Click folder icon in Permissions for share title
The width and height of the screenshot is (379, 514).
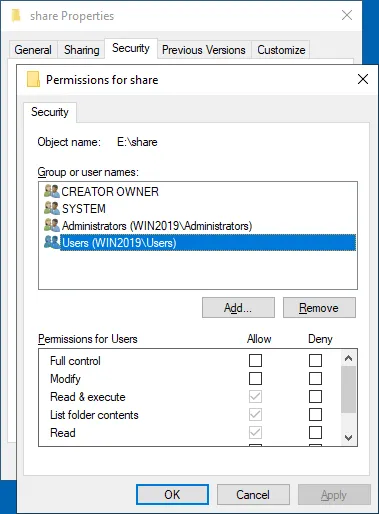33,79
